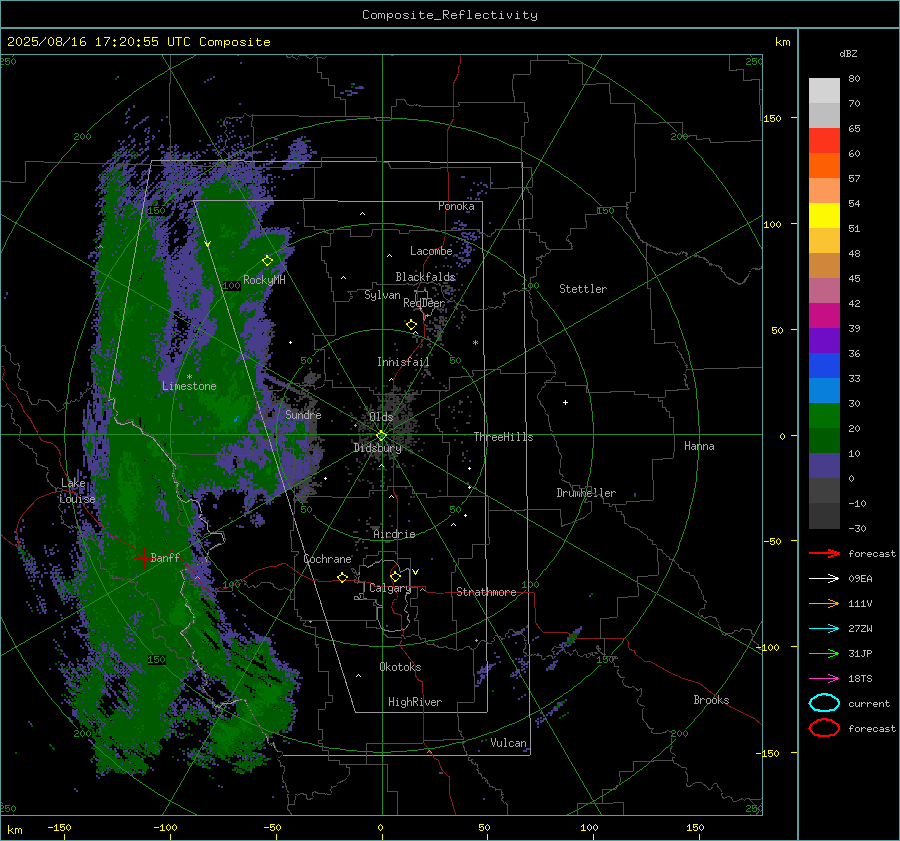Click the ThreeHills label on the map
The image size is (900, 841).
pyautogui.click(x=503, y=437)
